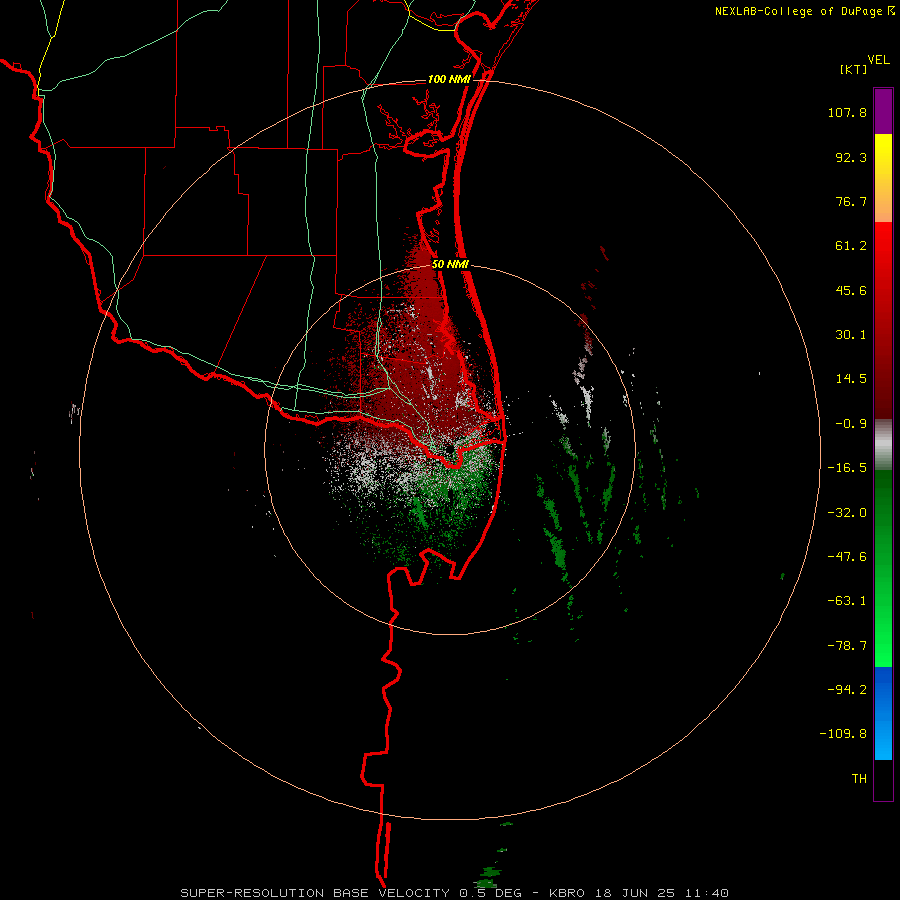Click the -16.5 legend value
Screen dimensions: 900x900
[847, 468]
